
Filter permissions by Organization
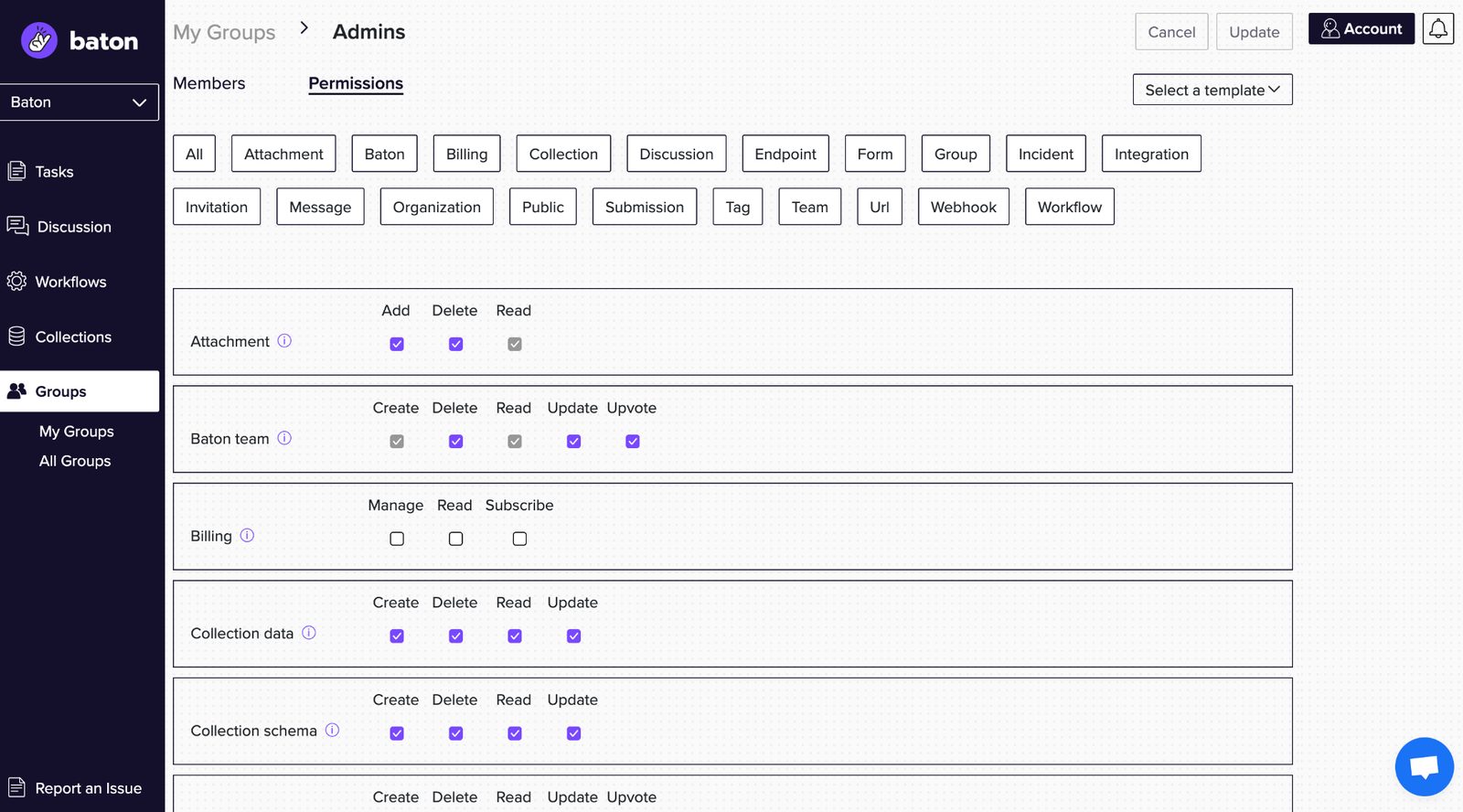coord(437,207)
